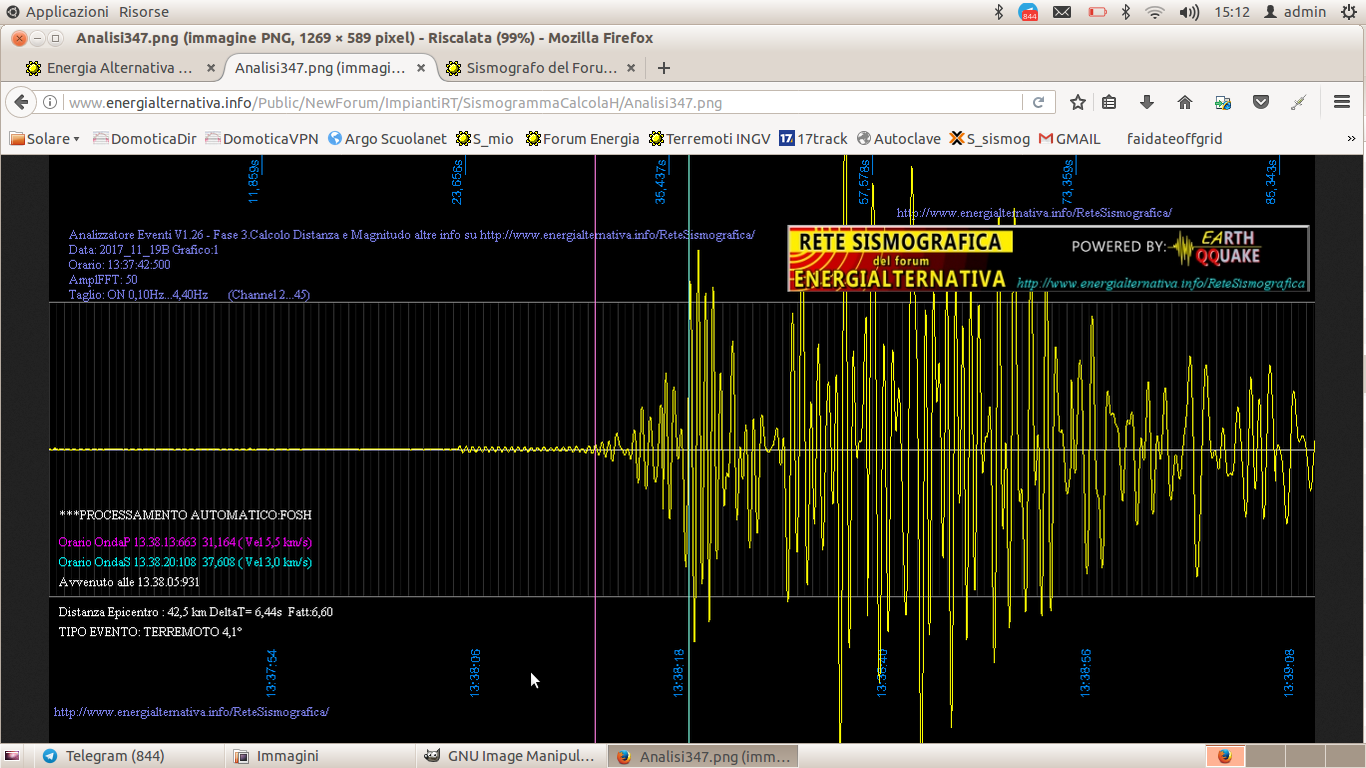1366x768 pixels.
Task: Show bookmarks list icon in toolbar
Action: point(1109,102)
